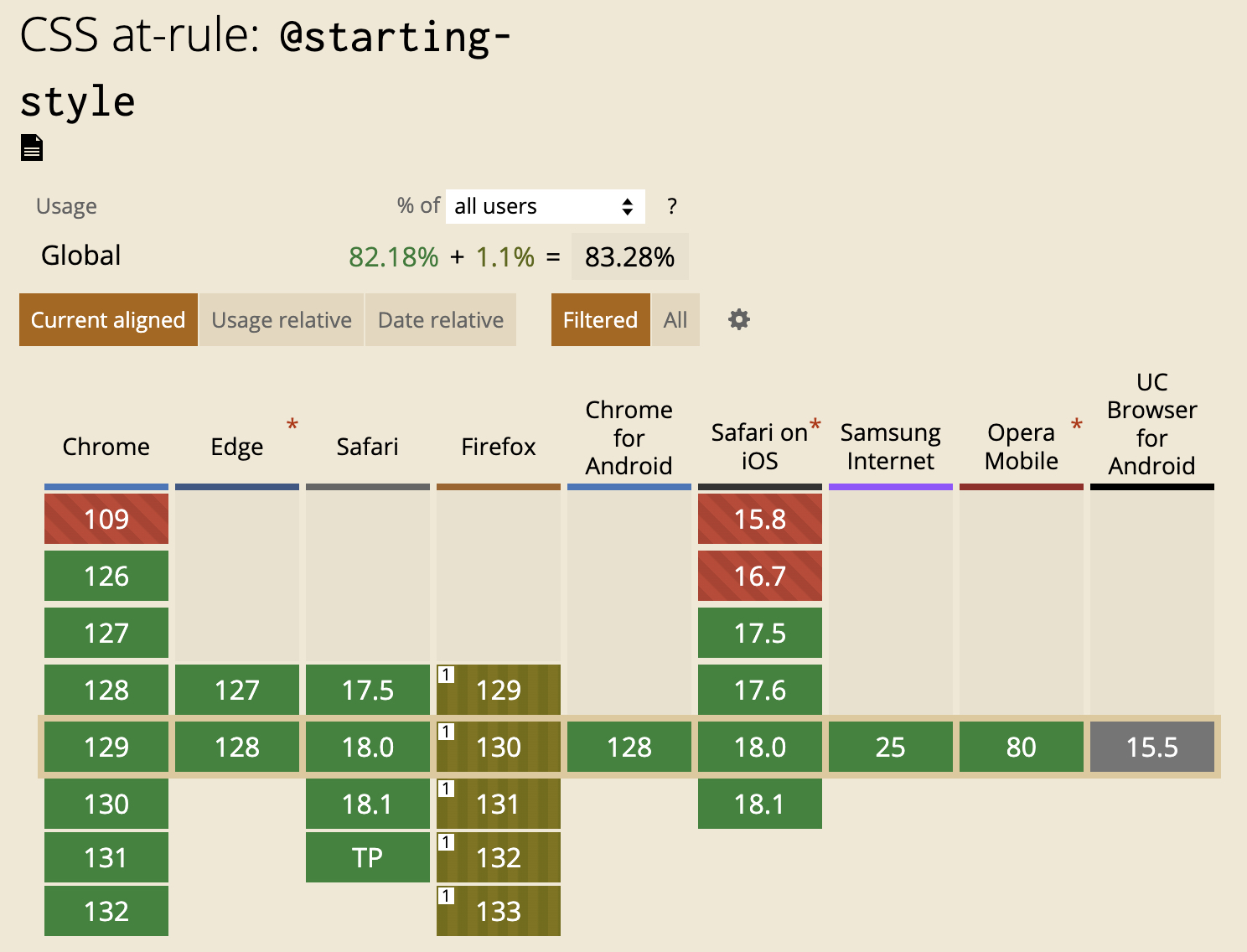This screenshot has height=952, width=1247.
Task: Click note marker 1 on Firefox 133
Action: (x=446, y=896)
